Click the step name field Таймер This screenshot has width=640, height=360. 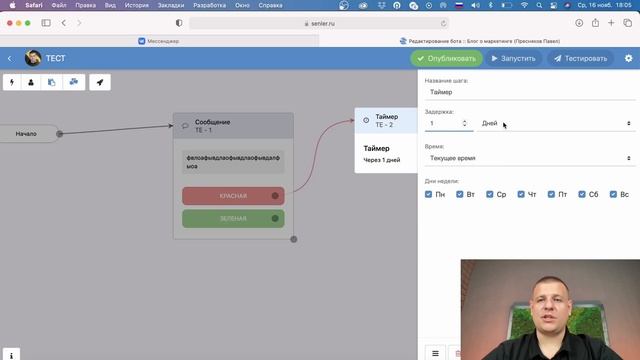pos(530,92)
